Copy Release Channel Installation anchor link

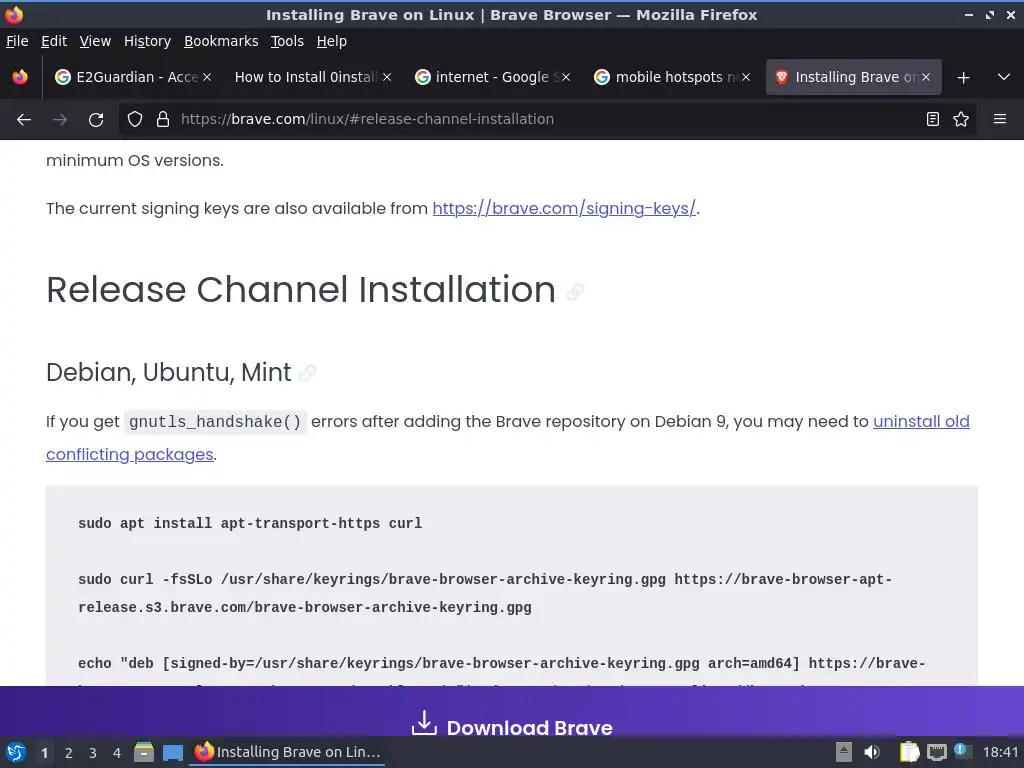point(575,292)
